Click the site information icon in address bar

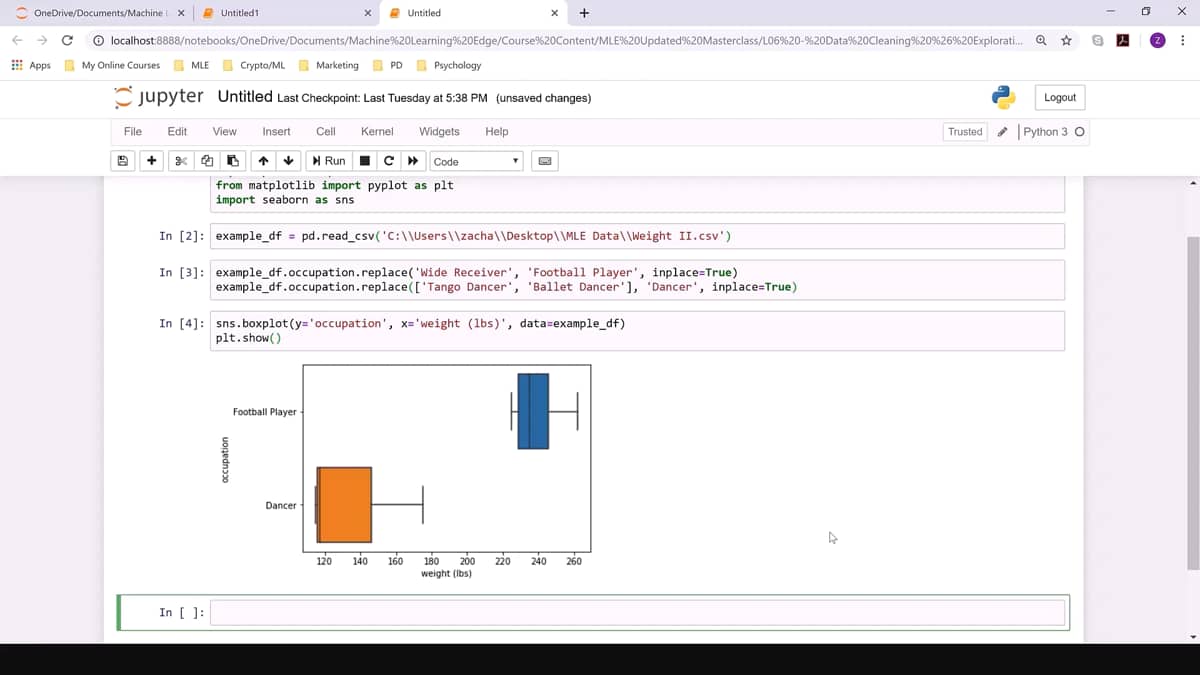(x=98, y=40)
